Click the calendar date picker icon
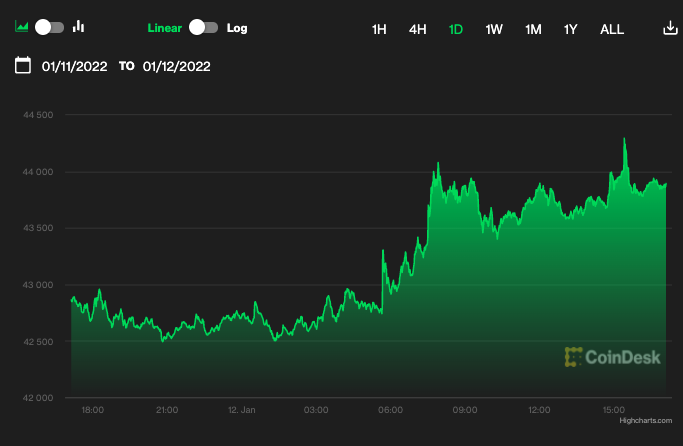The height and width of the screenshot is (446, 683). coord(22,66)
